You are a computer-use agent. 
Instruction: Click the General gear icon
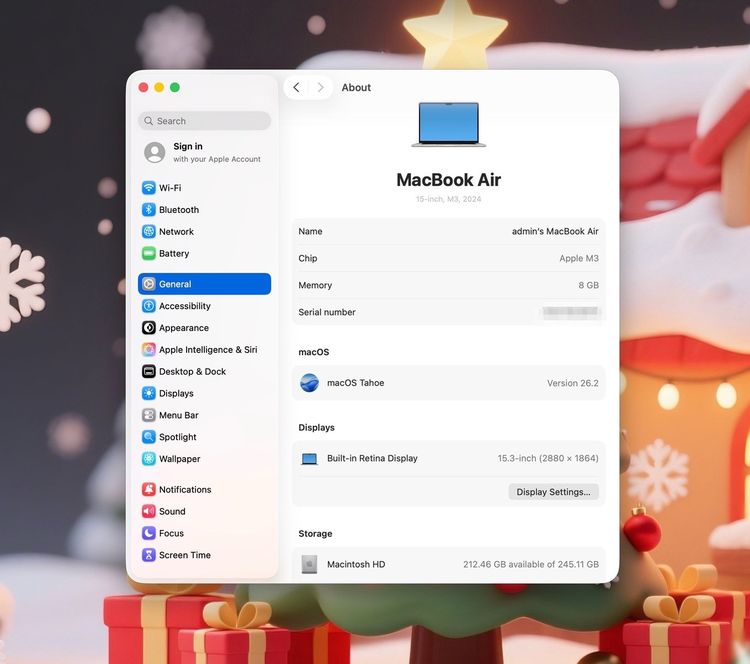[x=149, y=284]
